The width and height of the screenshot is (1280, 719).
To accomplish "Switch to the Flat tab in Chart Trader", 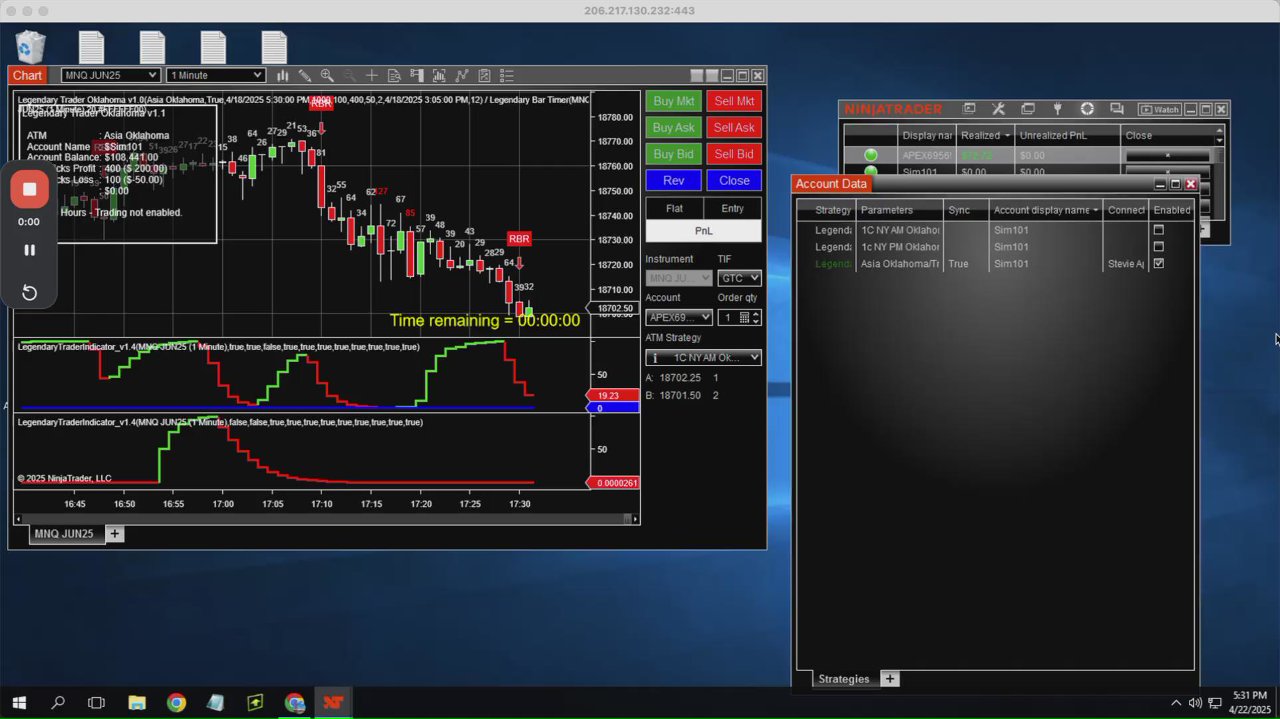I will (674, 209).
